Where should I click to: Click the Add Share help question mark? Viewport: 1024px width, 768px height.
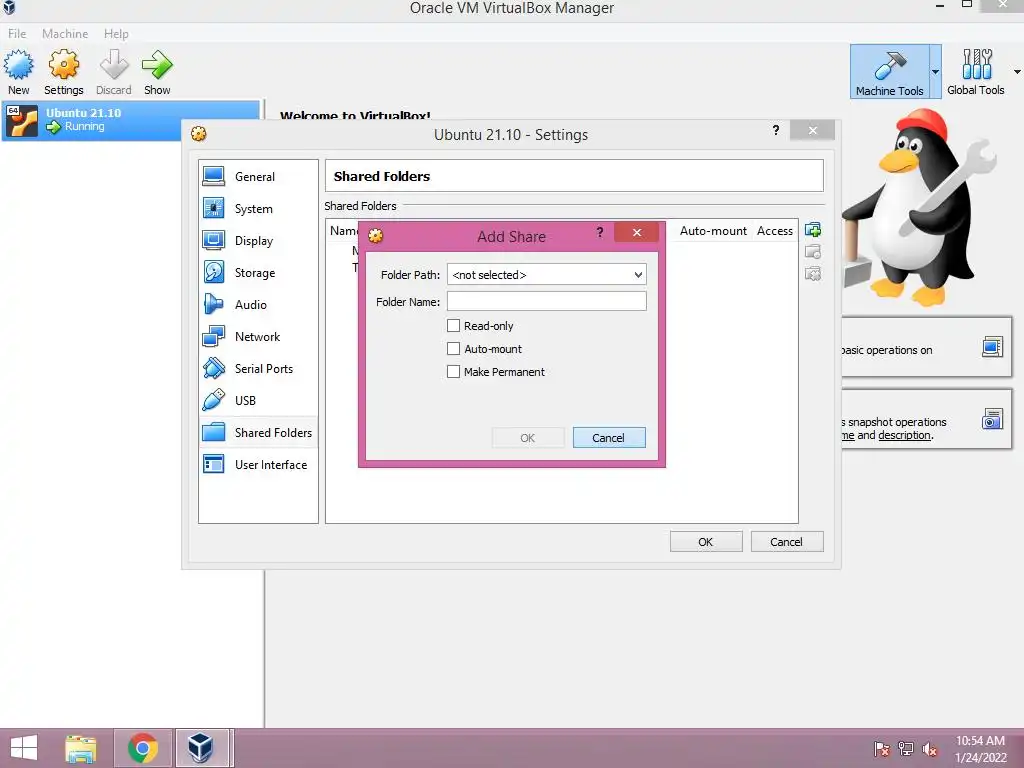point(600,232)
